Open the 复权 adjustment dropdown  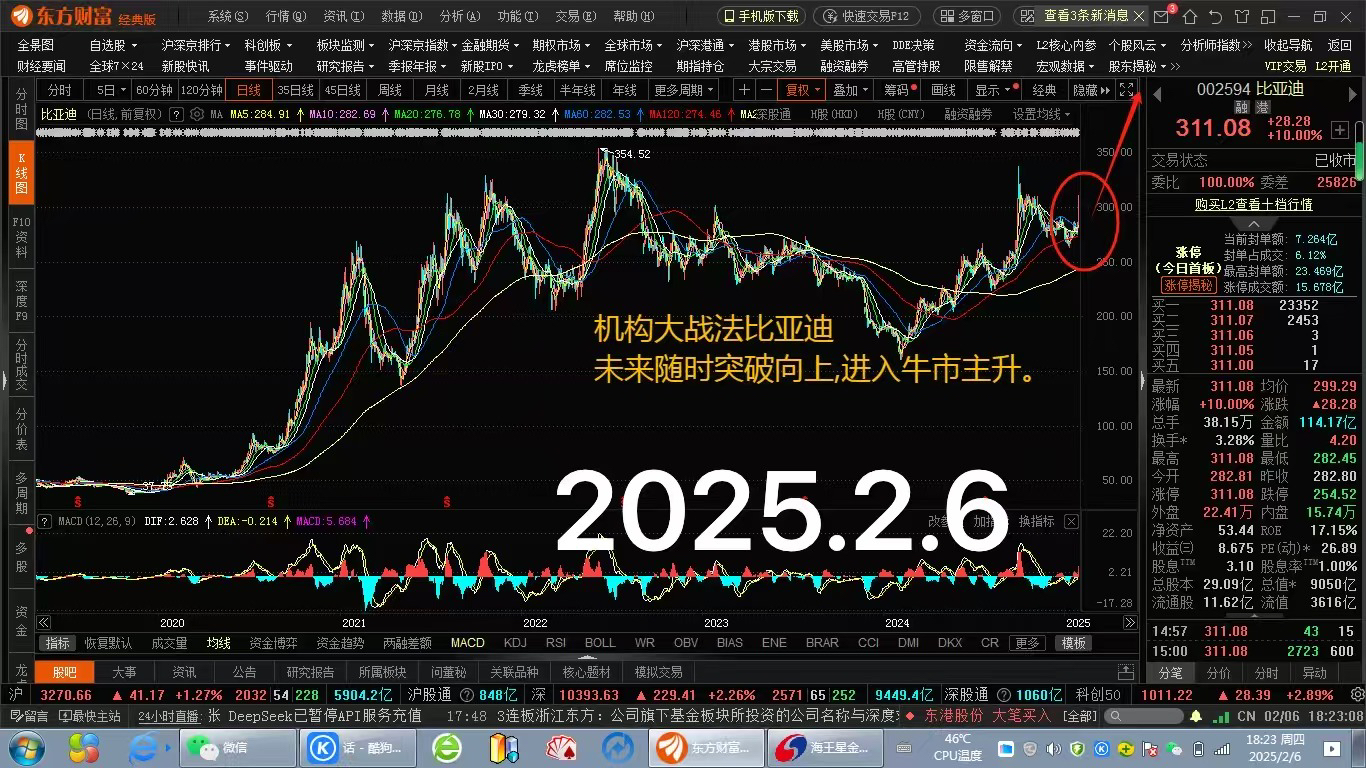point(803,90)
